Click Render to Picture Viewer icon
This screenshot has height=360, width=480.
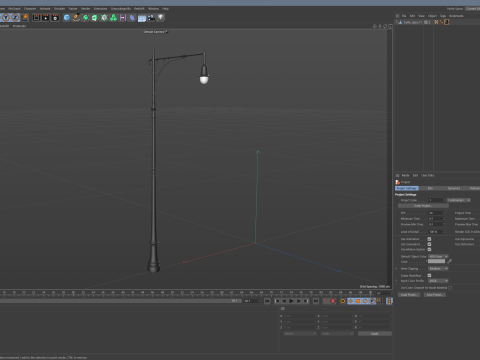[x=46, y=18]
